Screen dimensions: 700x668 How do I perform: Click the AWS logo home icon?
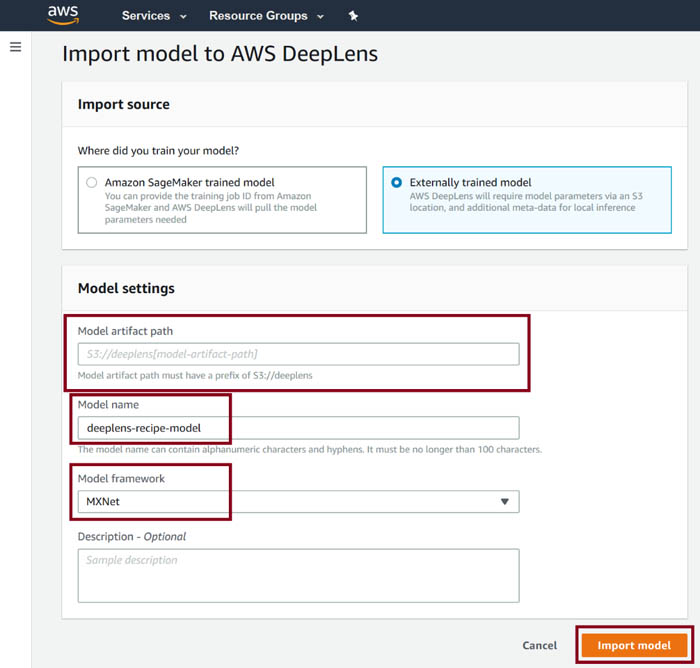point(63,14)
